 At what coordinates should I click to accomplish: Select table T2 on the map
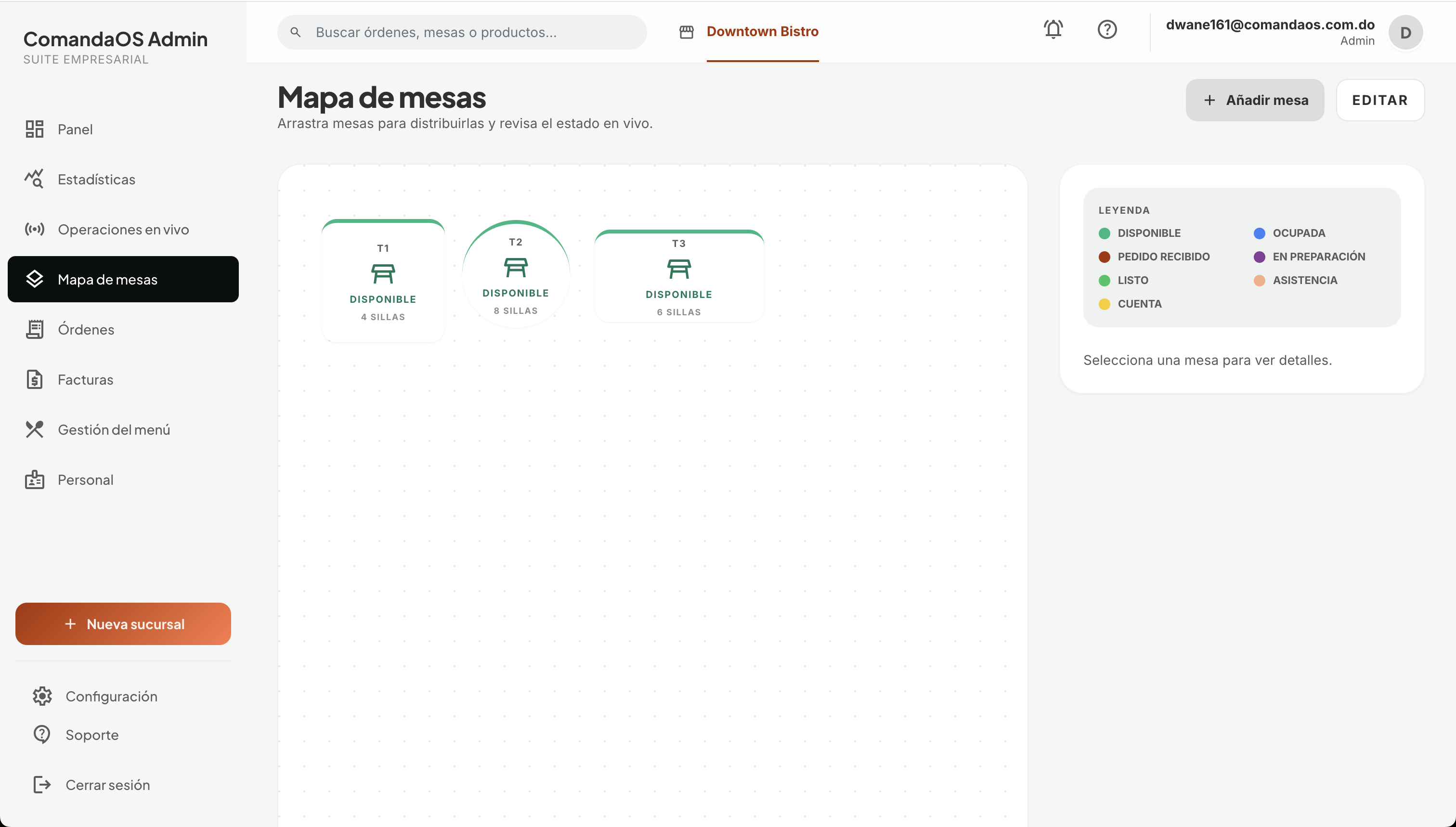tap(515, 274)
